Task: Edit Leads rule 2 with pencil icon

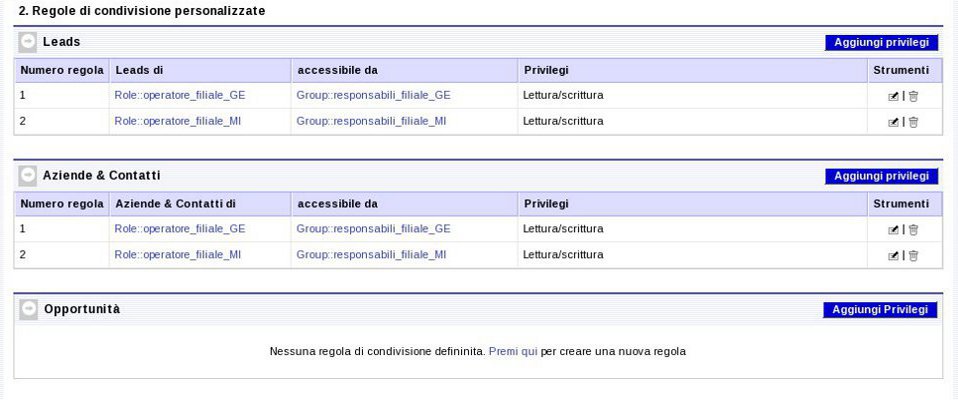Action: [893, 122]
